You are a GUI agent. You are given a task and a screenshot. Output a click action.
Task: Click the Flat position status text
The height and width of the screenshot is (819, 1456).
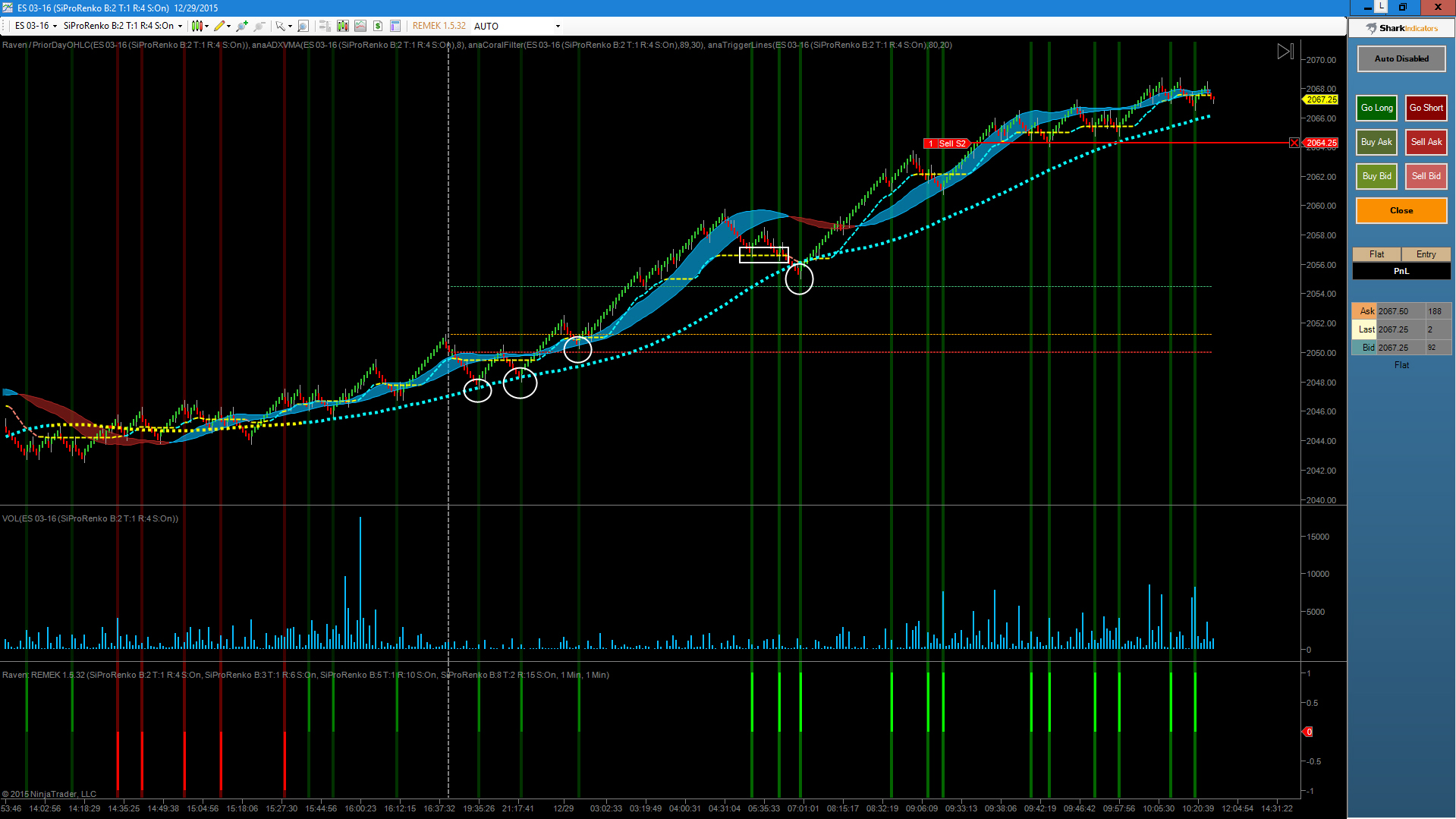click(1401, 365)
